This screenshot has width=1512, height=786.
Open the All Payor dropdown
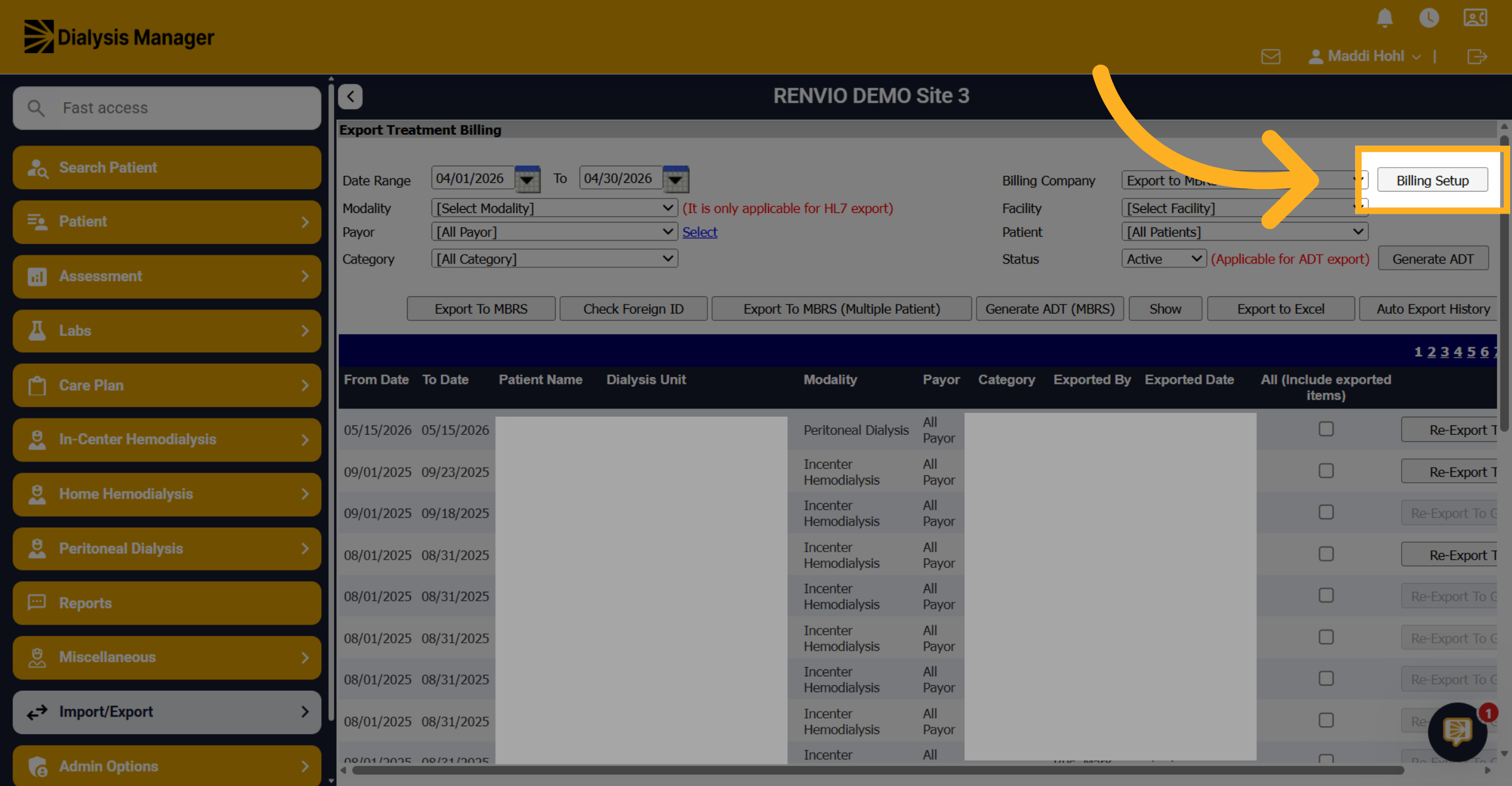point(554,232)
